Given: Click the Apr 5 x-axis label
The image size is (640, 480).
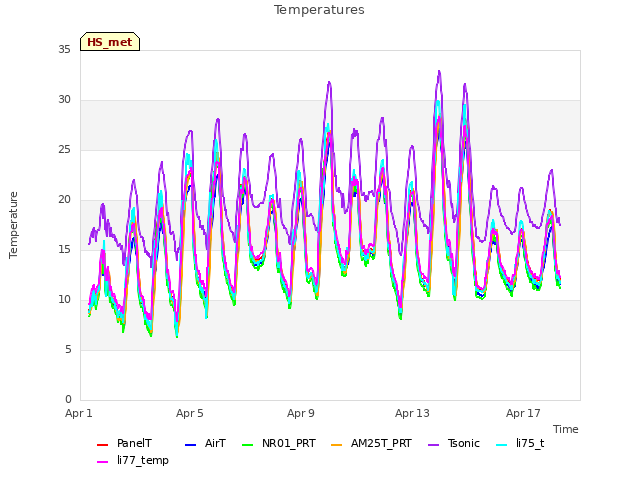Looking at the screenshot, I should pos(190,413).
